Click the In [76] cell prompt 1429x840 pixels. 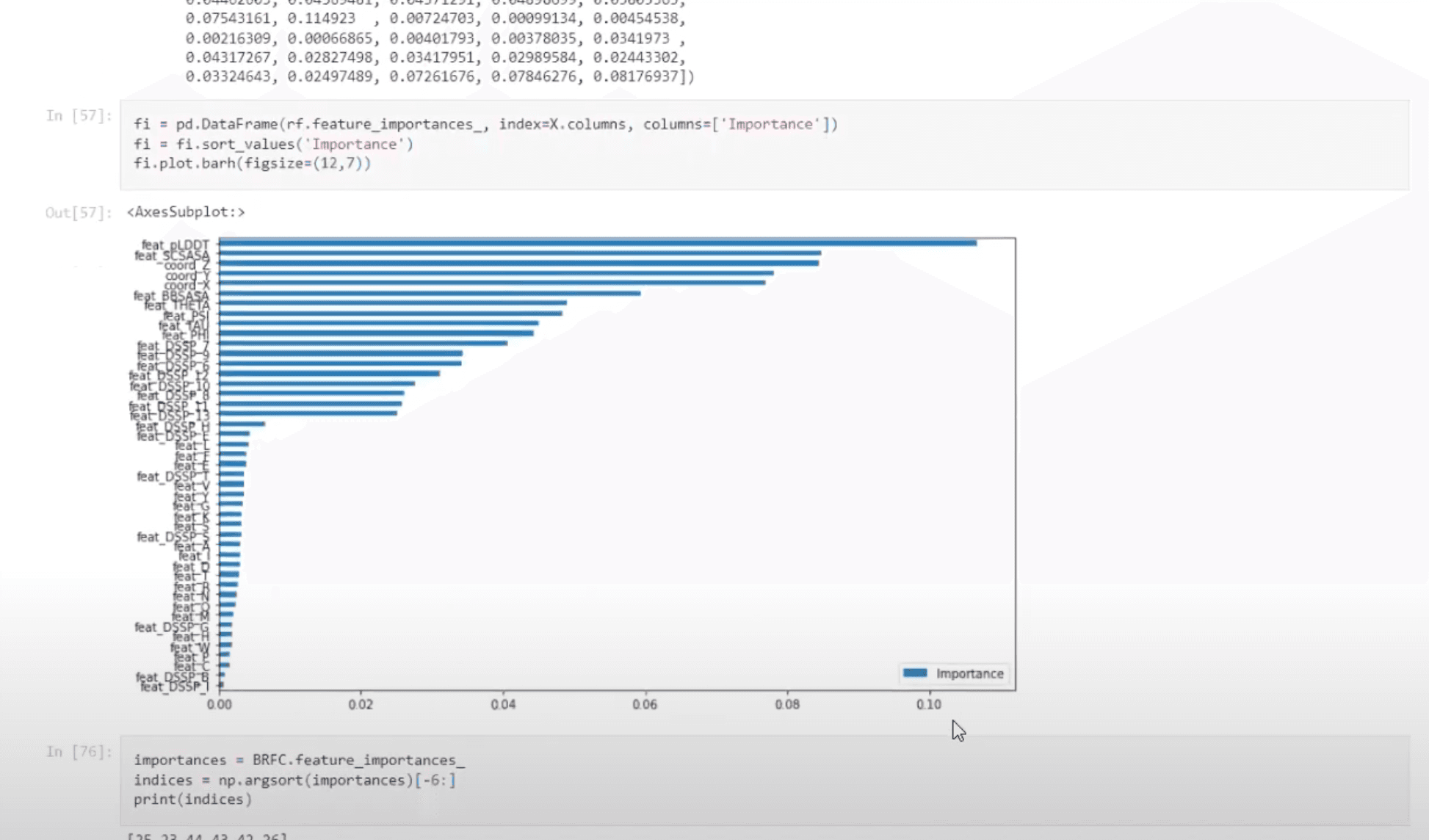tap(79, 751)
